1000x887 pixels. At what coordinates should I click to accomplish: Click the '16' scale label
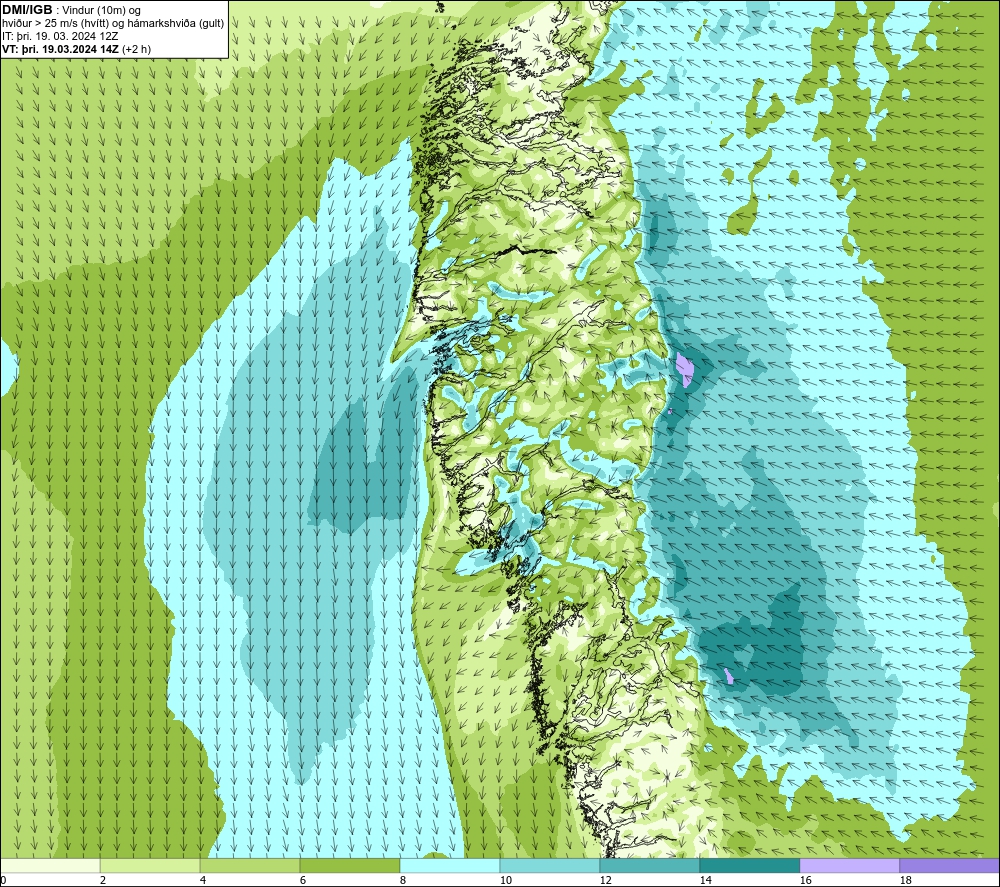point(805,881)
